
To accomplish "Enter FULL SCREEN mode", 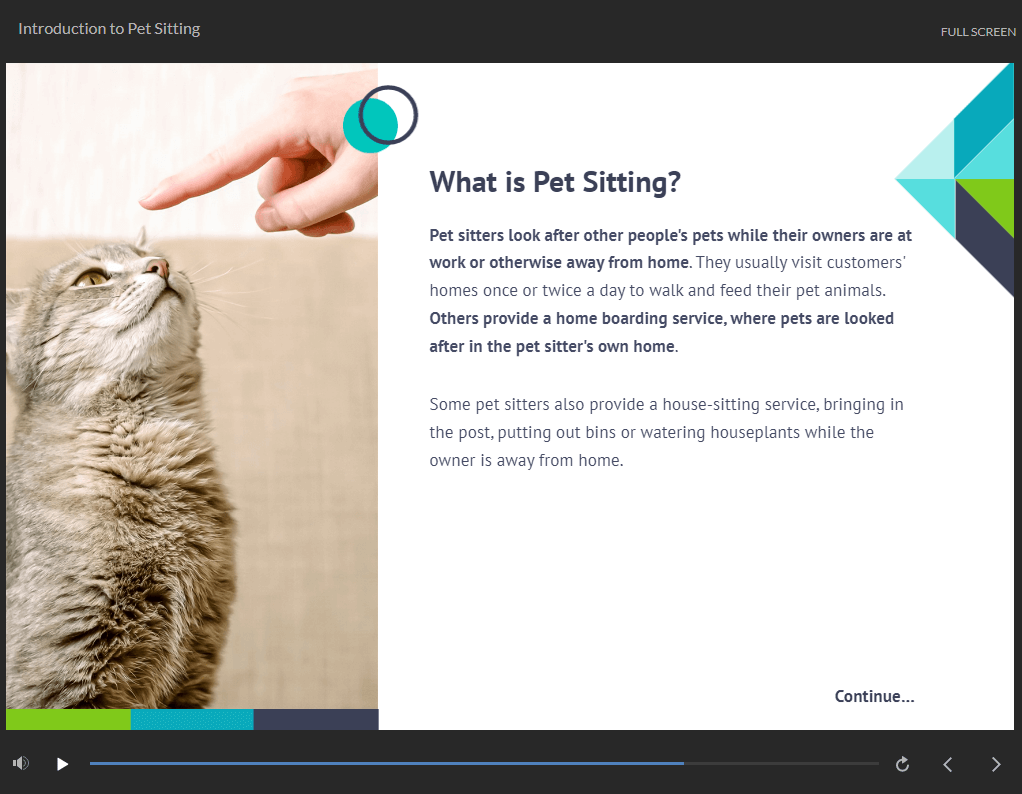I will (977, 32).
